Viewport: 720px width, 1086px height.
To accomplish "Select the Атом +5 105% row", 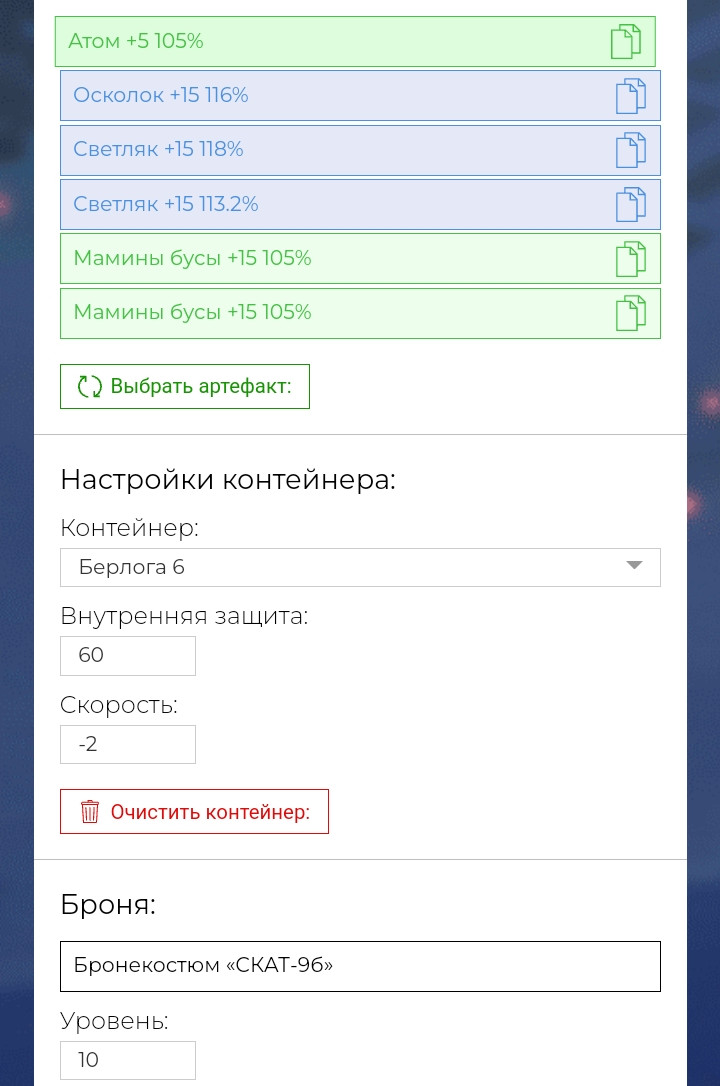I will coord(300,42).
